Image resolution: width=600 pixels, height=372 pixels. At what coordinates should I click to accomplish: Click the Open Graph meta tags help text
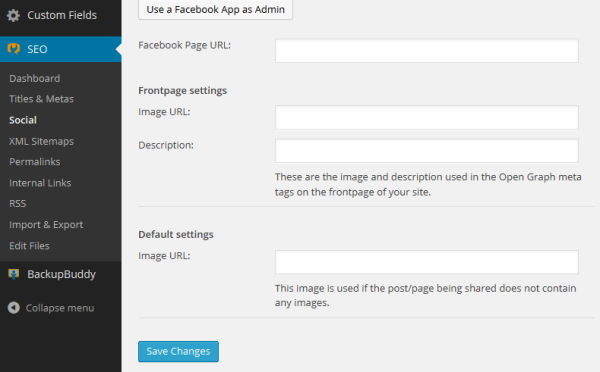coord(428,184)
